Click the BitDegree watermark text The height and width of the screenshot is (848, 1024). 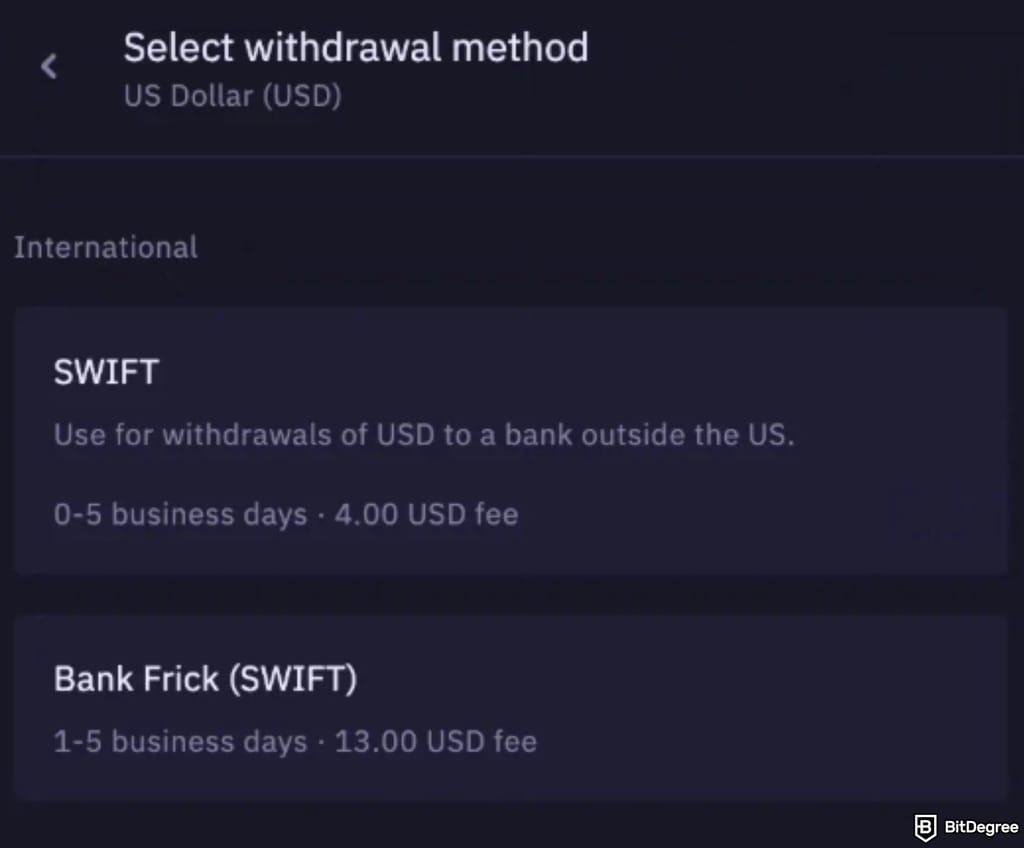(x=980, y=828)
